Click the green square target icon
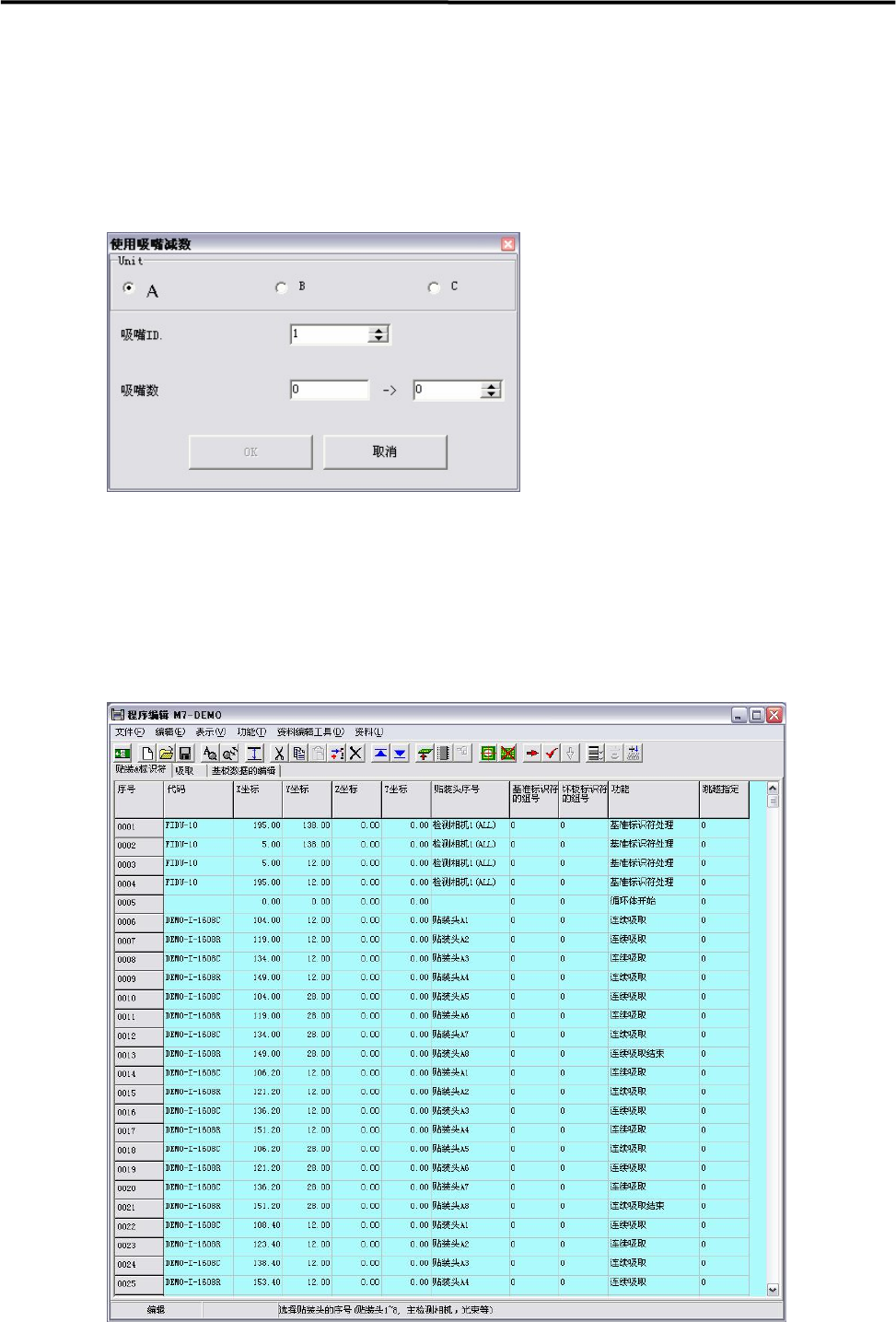This screenshot has height=1322, width=896. click(x=488, y=753)
